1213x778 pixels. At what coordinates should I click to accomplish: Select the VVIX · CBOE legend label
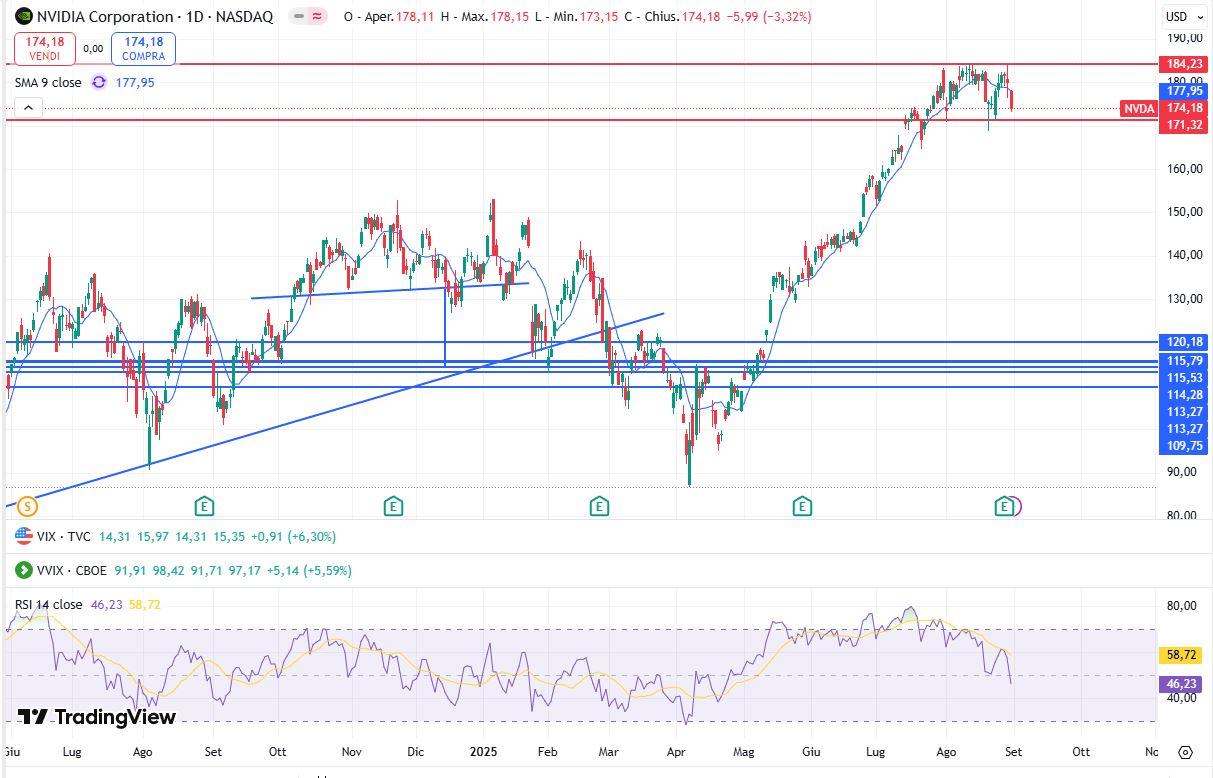(x=71, y=571)
